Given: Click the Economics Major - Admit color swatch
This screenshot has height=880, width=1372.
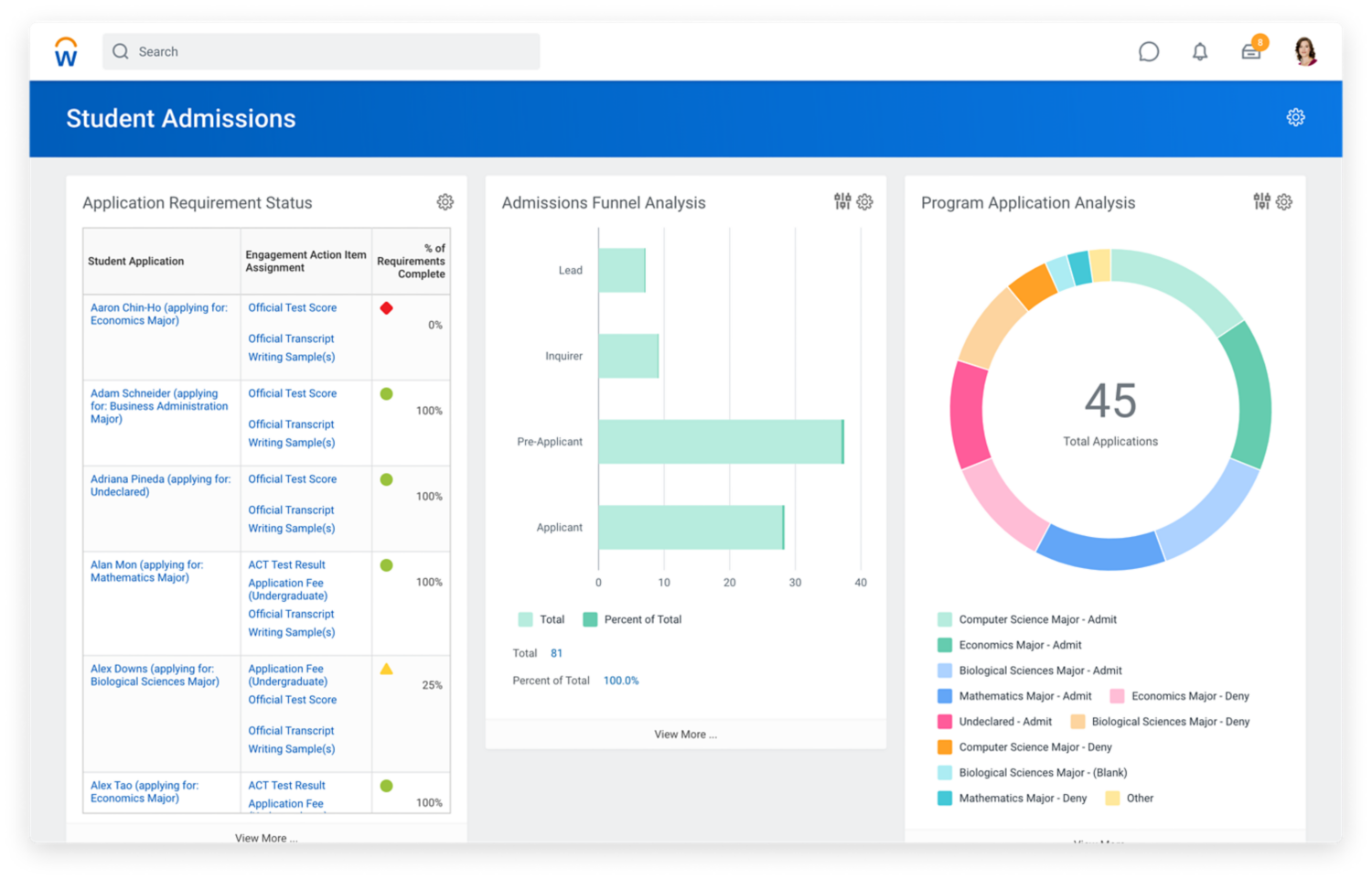Looking at the screenshot, I should coord(945,645).
